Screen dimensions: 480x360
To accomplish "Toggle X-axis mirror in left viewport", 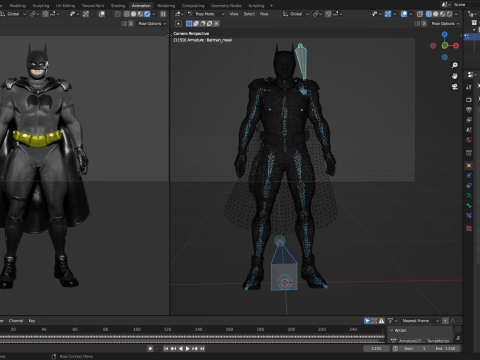I will pos(131,24).
